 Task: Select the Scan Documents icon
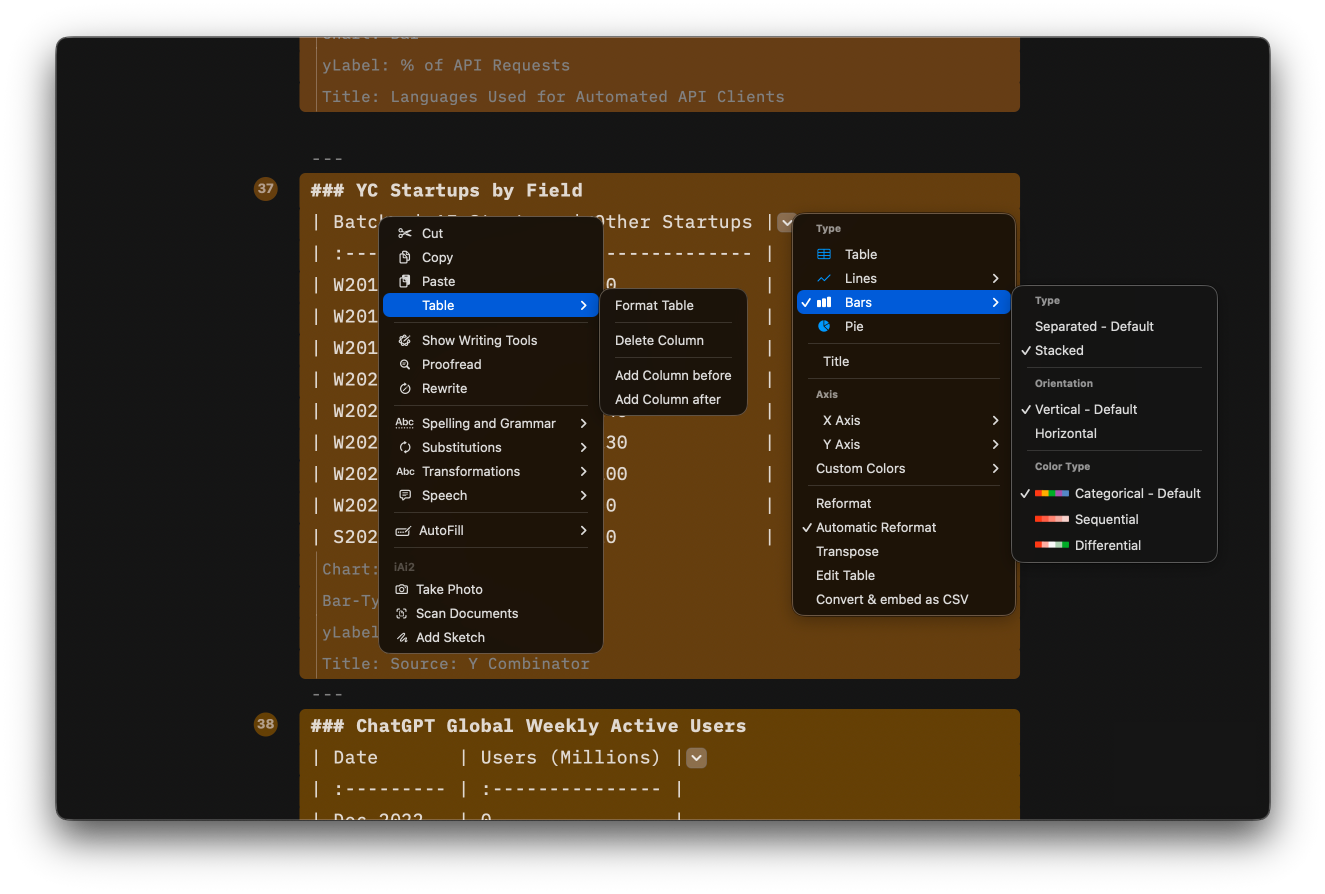[x=404, y=613]
